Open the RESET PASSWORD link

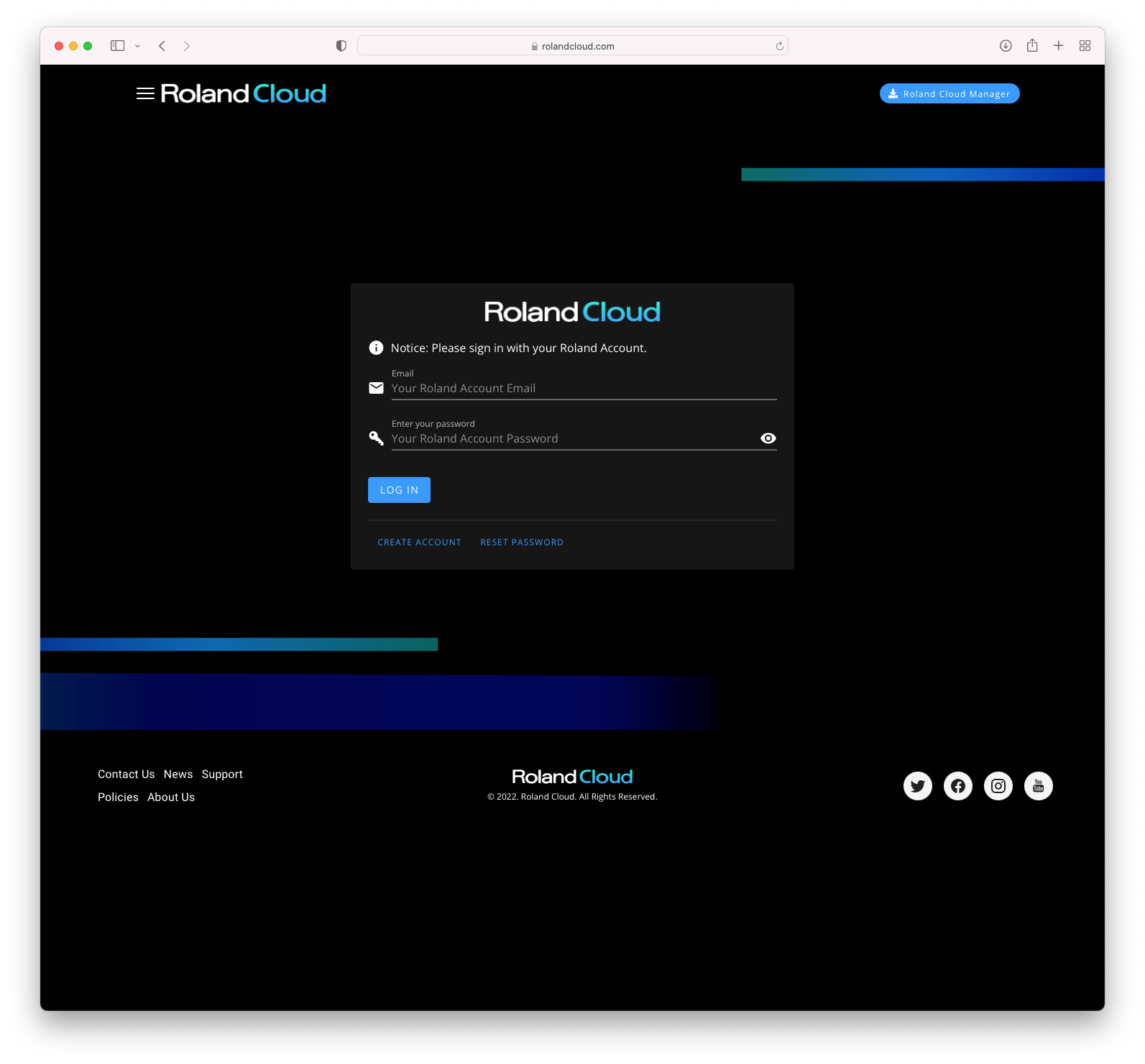click(x=522, y=542)
